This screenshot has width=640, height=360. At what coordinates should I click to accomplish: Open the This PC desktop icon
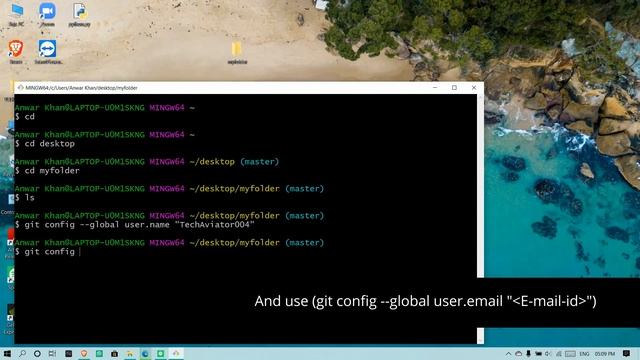coord(16,13)
